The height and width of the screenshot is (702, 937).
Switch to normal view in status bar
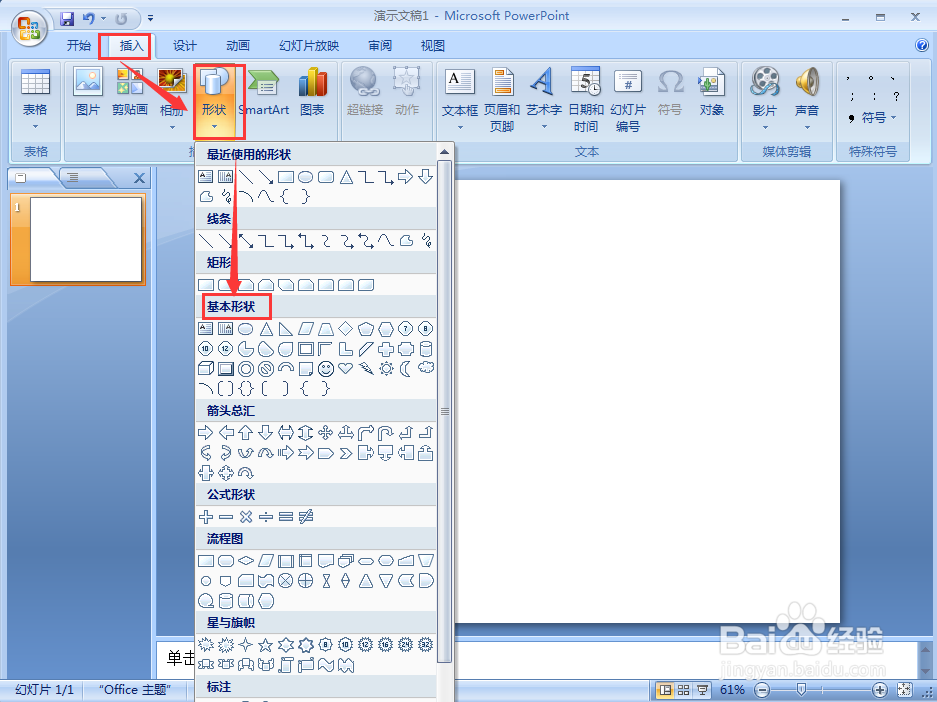[665, 690]
